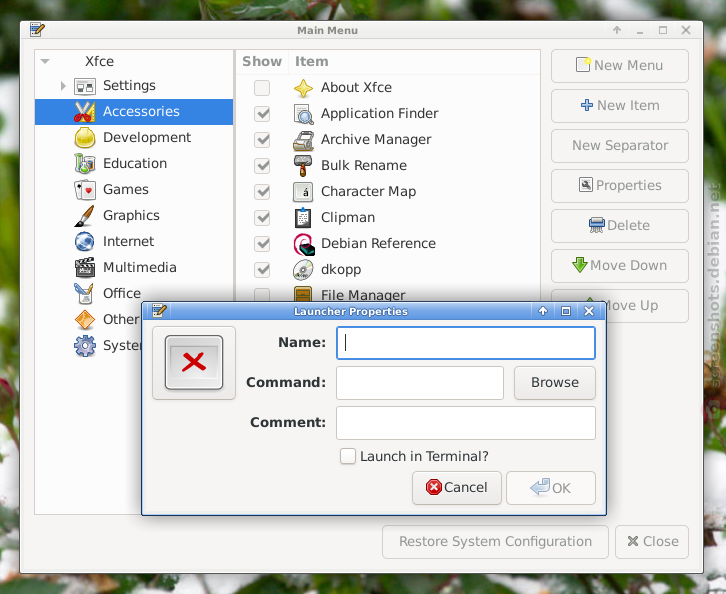Toggle Archive Manager show checkbox
726x594 pixels.
click(x=262, y=140)
